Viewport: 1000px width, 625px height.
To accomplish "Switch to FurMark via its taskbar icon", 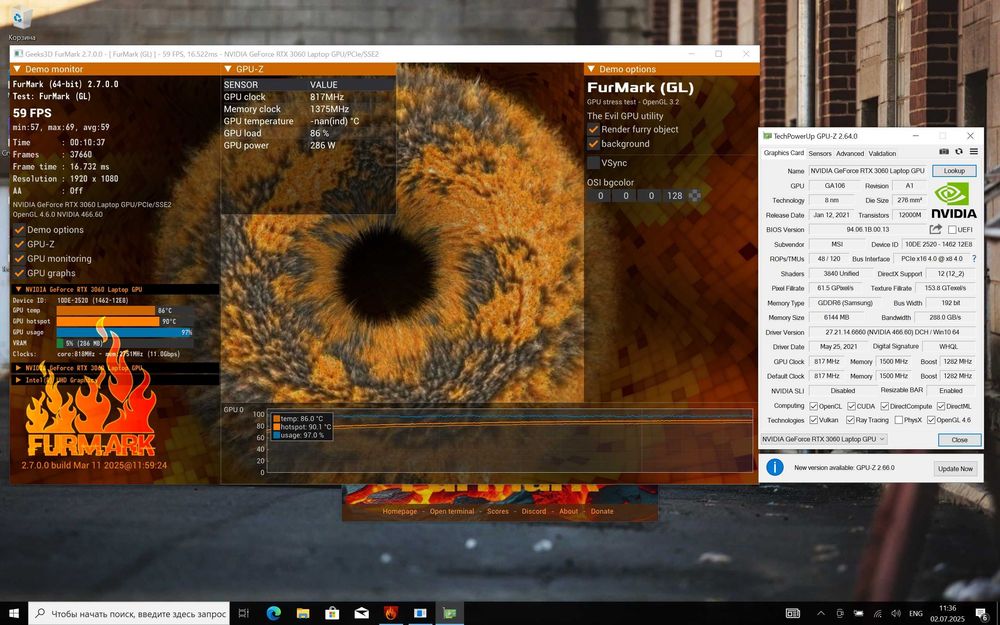I will click(391, 614).
